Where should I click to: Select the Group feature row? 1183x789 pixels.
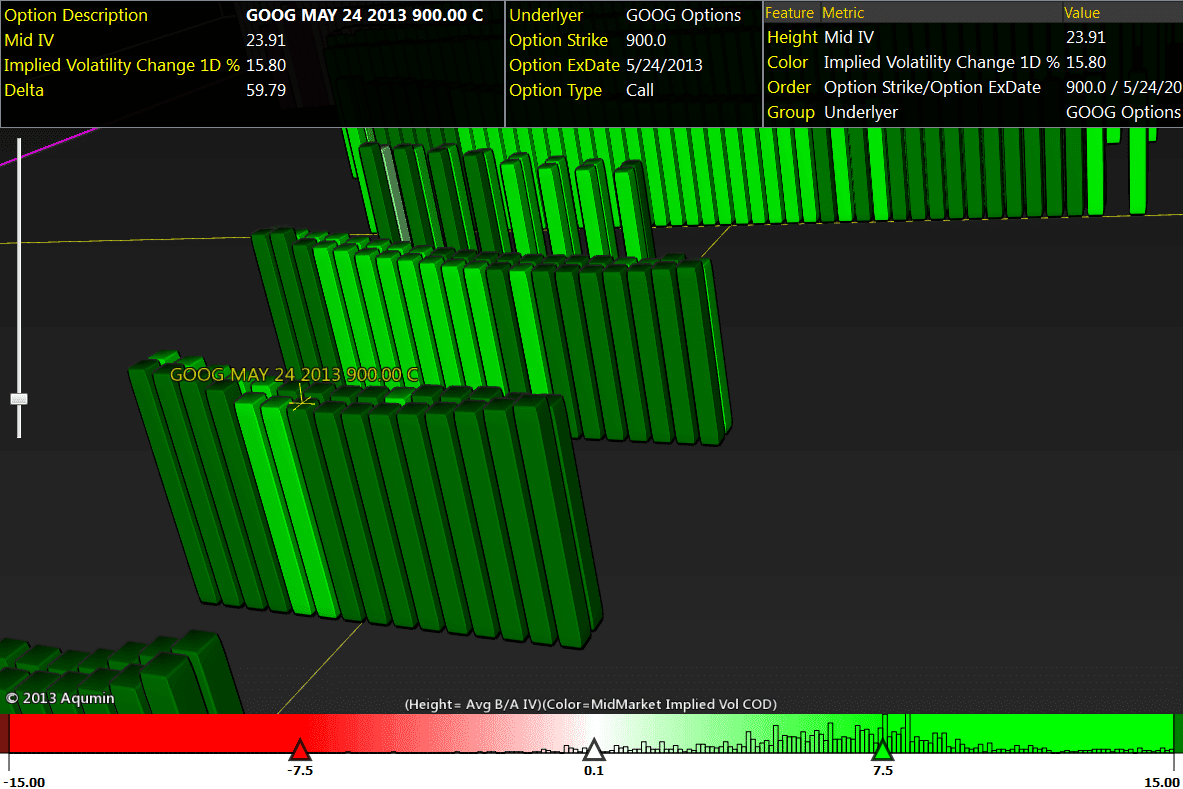(790, 112)
